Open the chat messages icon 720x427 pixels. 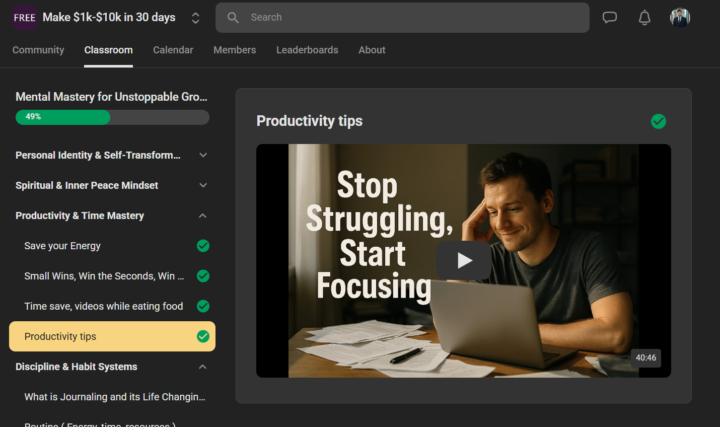tap(609, 17)
